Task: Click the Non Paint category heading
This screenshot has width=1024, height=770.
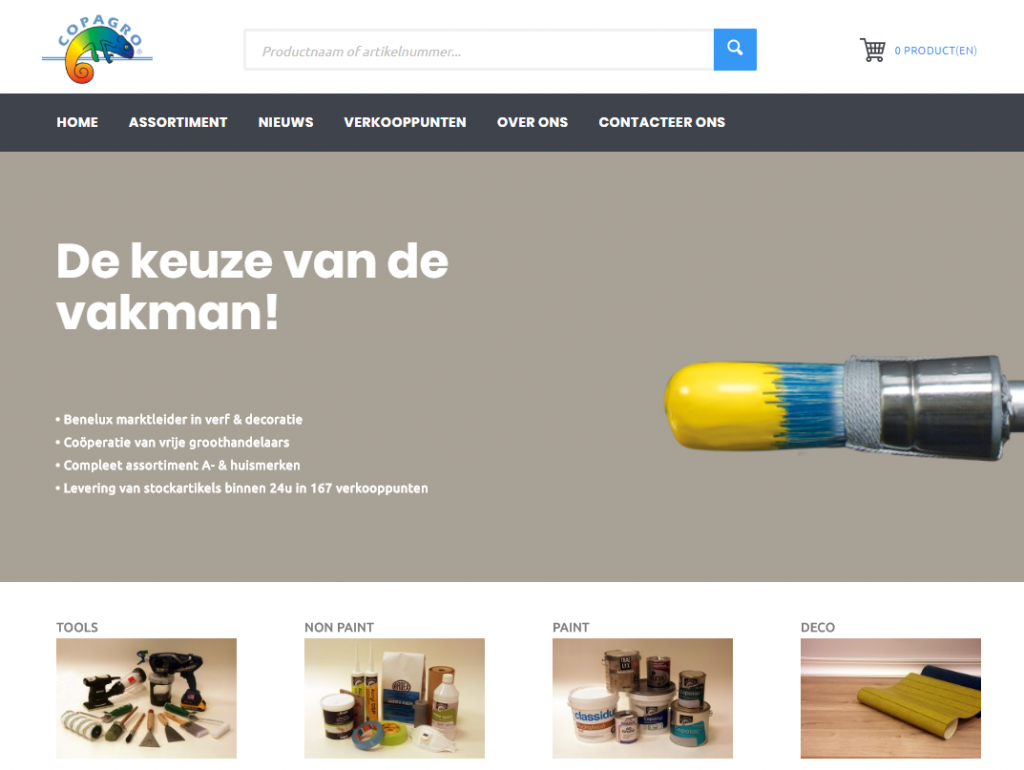Action: pos(339,627)
